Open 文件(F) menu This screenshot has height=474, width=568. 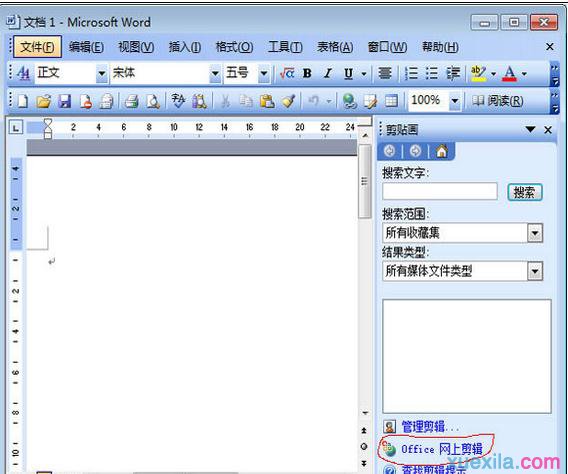(37, 47)
